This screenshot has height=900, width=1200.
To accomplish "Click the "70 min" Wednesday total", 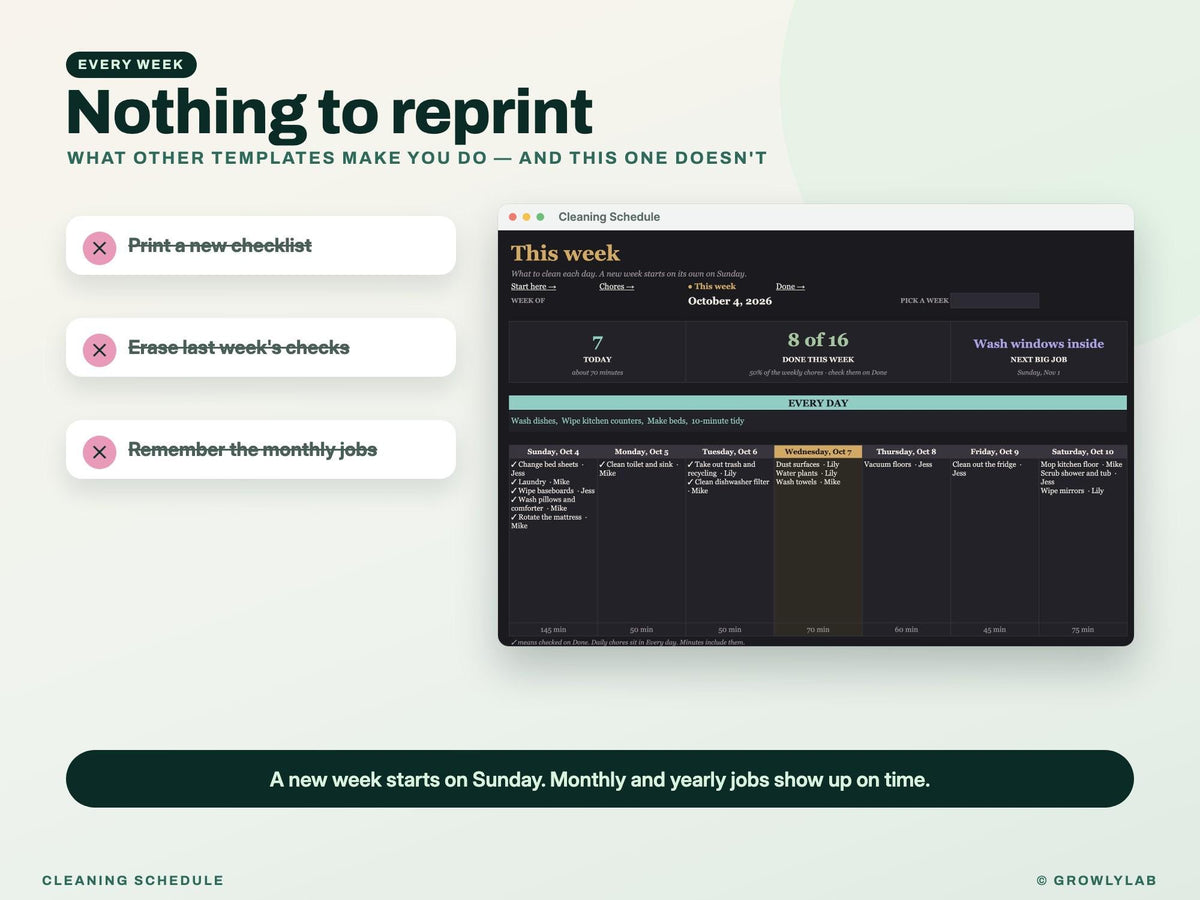I will click(x=818, y=630).
